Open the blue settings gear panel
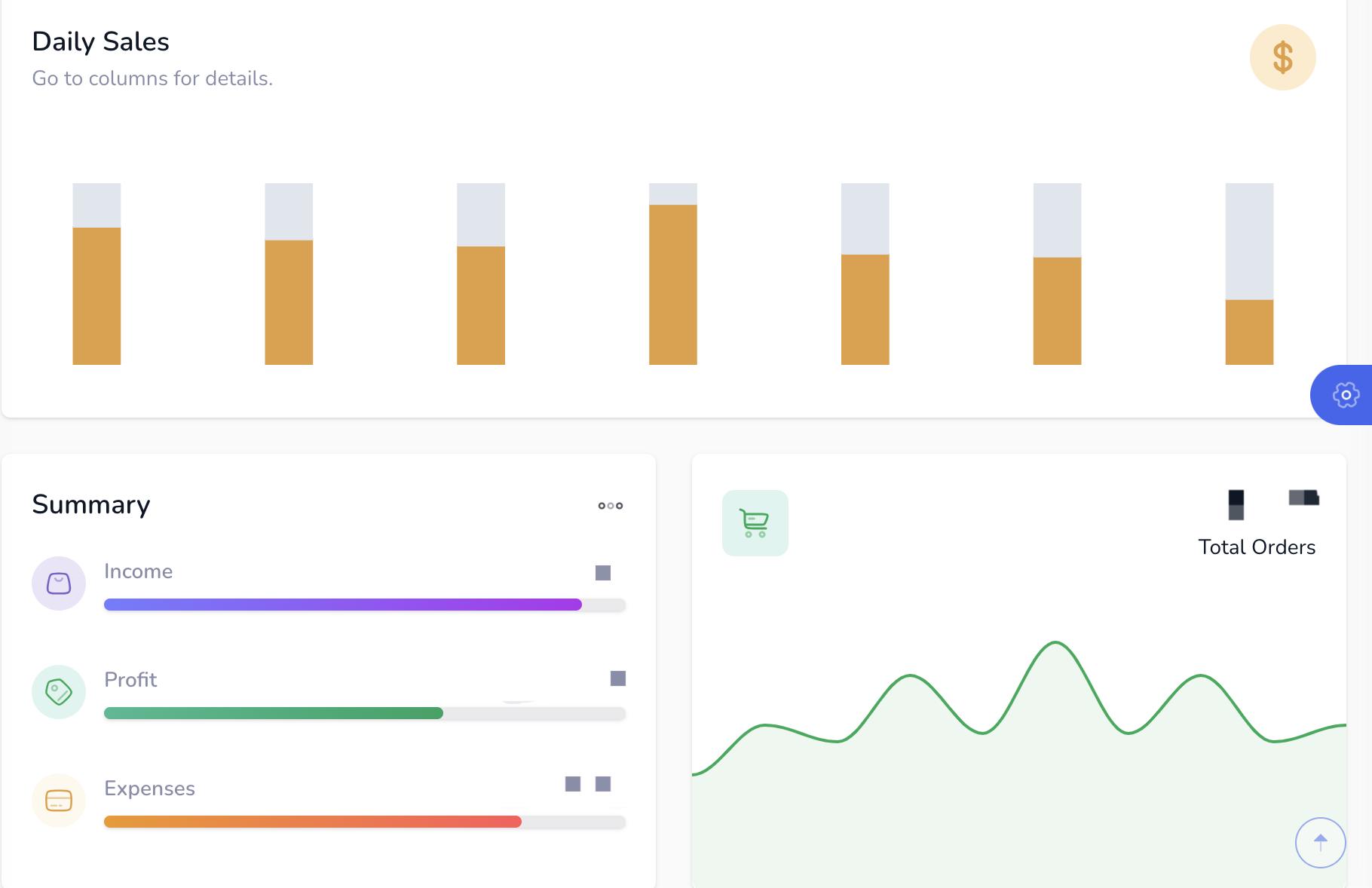 1344,395
